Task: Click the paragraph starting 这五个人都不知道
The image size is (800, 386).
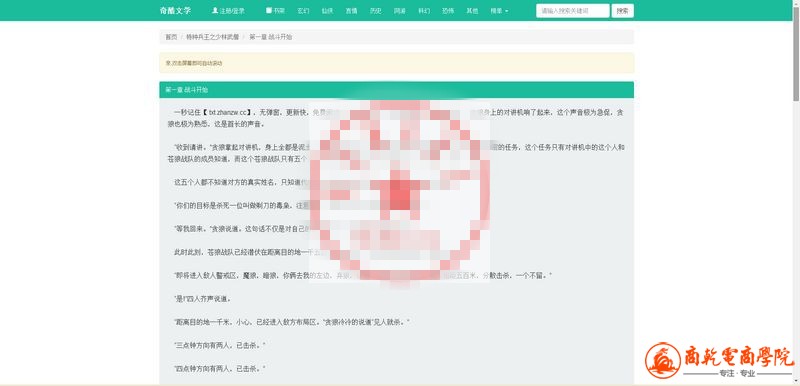Action: click(x=241, y=182)
